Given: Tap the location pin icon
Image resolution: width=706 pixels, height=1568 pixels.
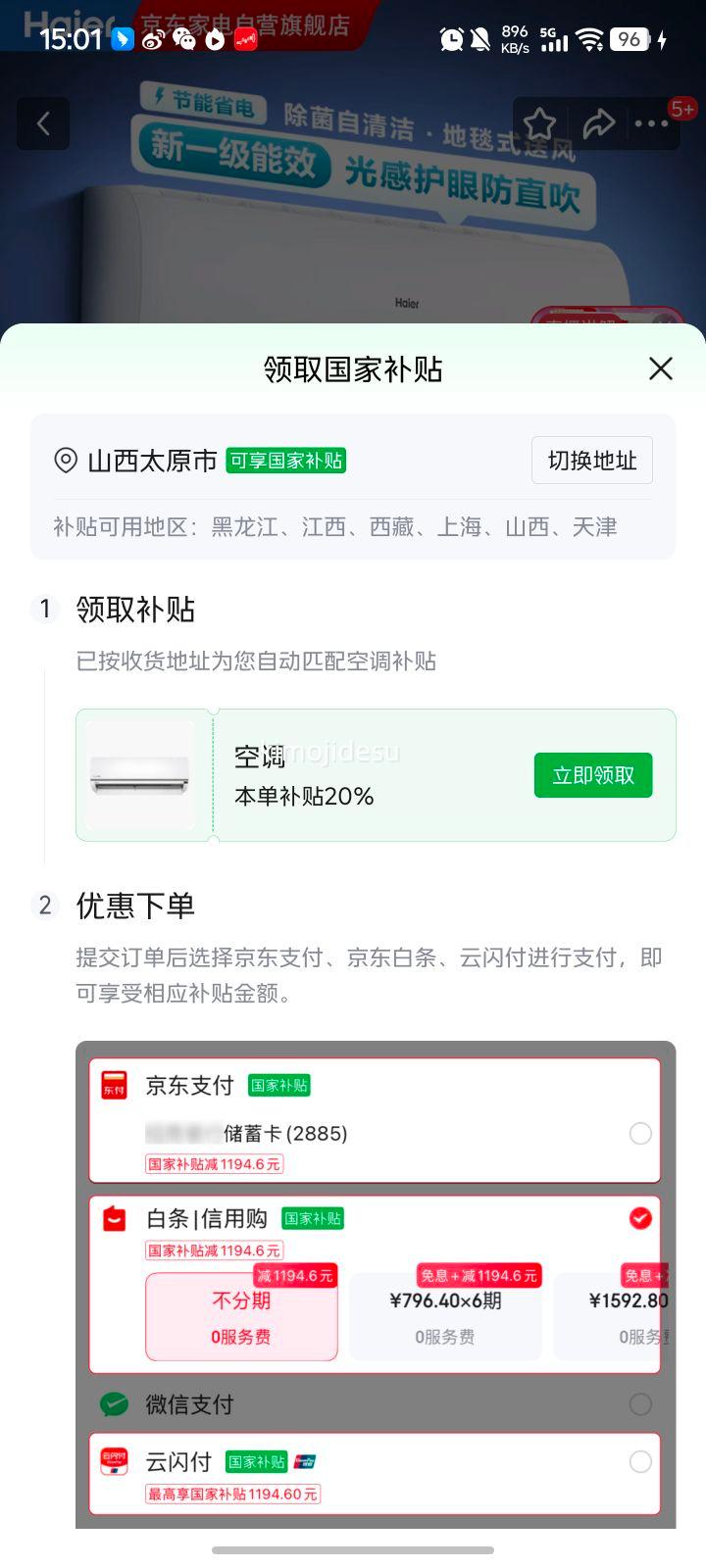Looking at the screenshot, I should click(x=66, y=461).
